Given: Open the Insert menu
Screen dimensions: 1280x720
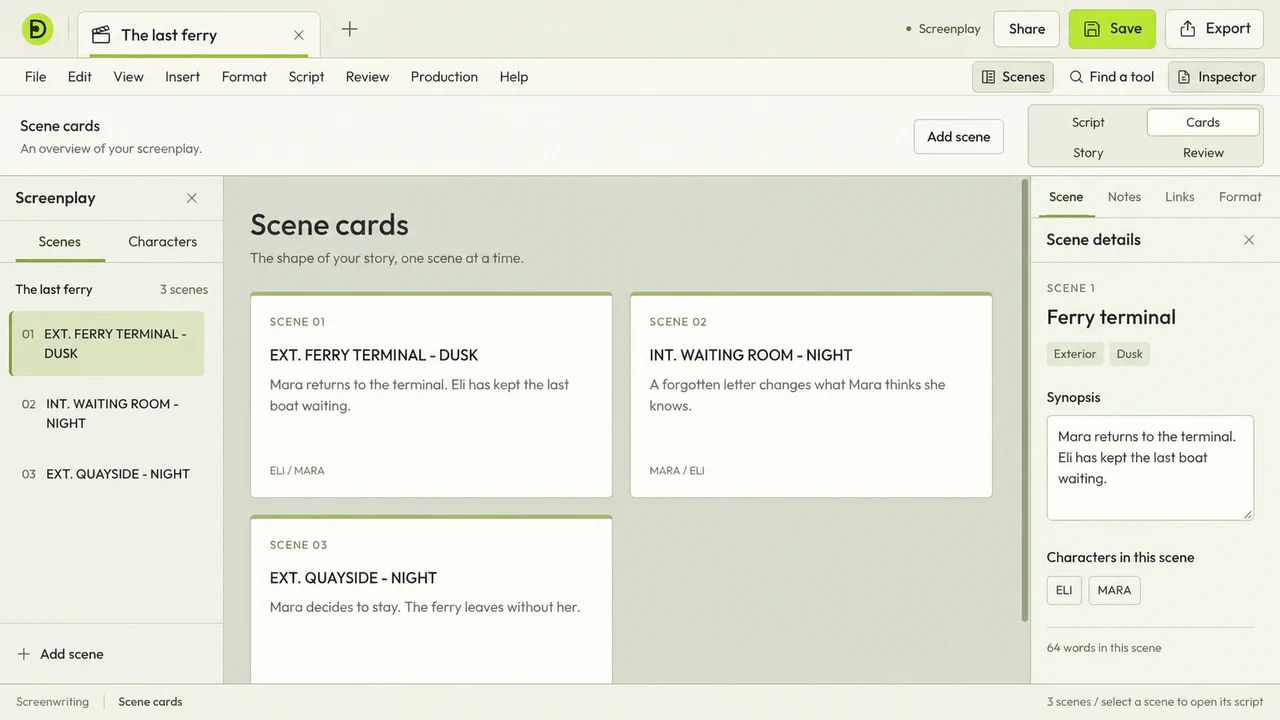Looking at the screenshot, I should 183,77.
